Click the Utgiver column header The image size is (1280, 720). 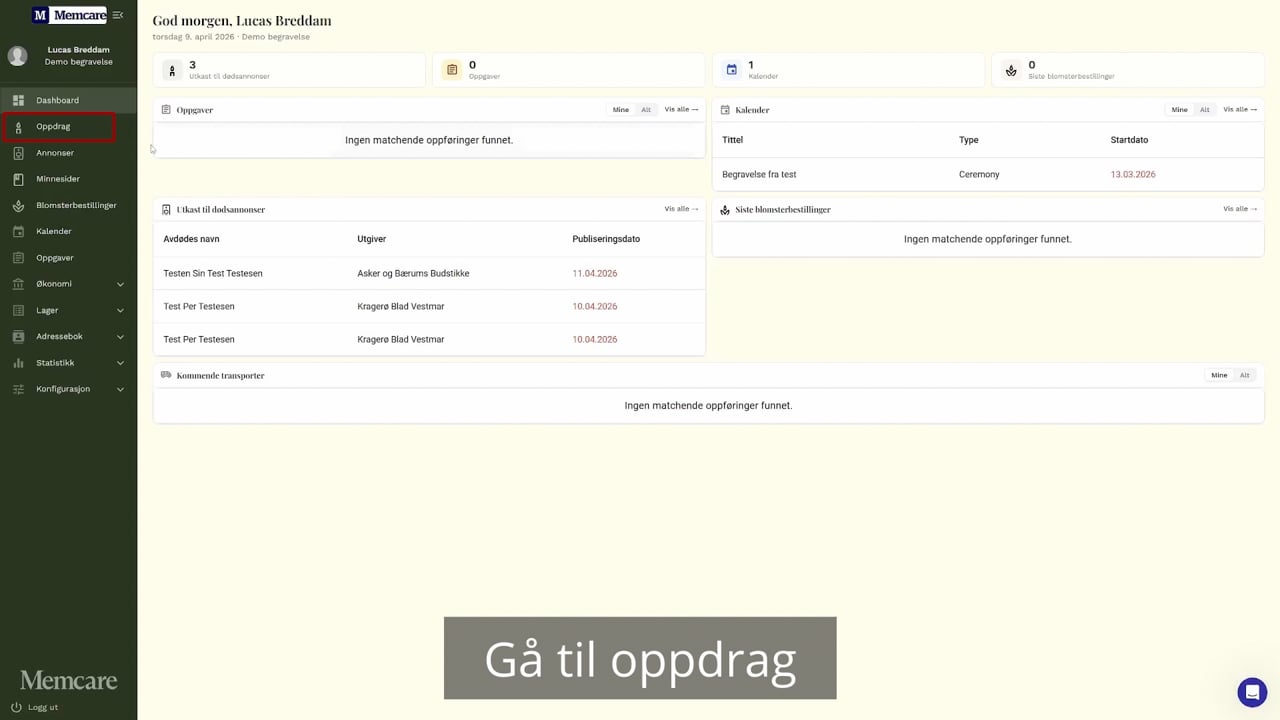coord(371,239)
